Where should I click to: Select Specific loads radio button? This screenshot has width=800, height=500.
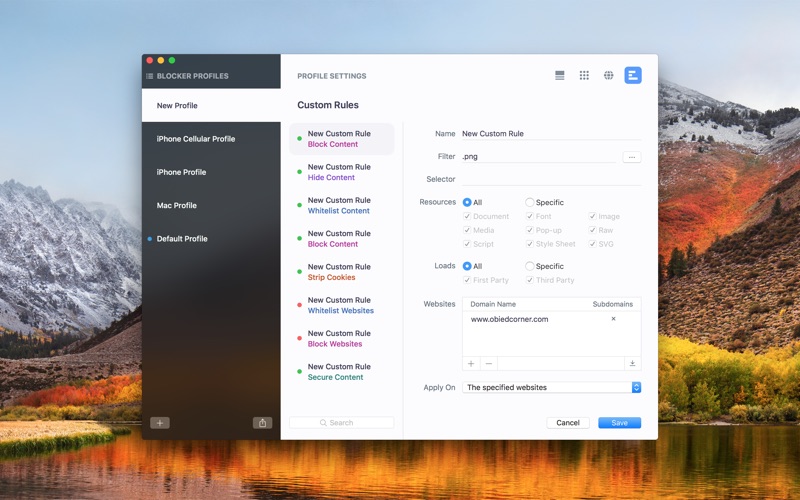coord(530,266)
